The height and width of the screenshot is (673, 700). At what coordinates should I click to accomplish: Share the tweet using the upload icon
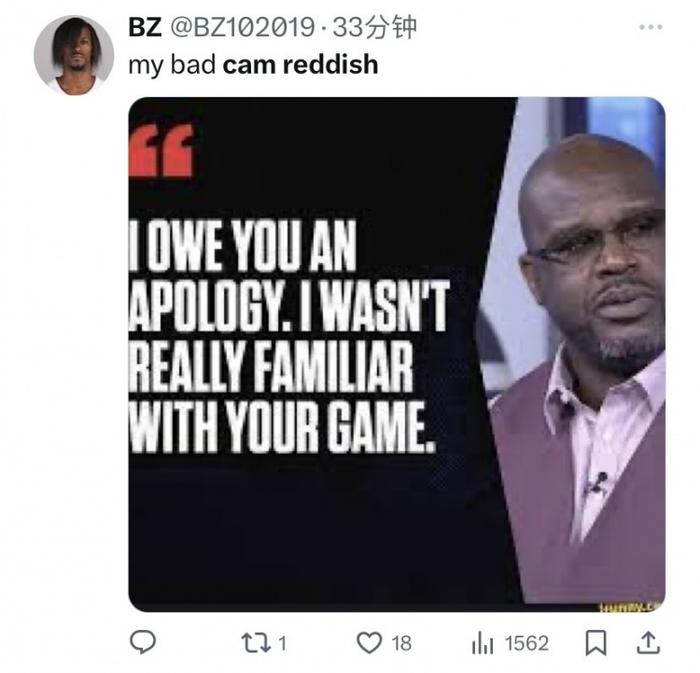648,642
